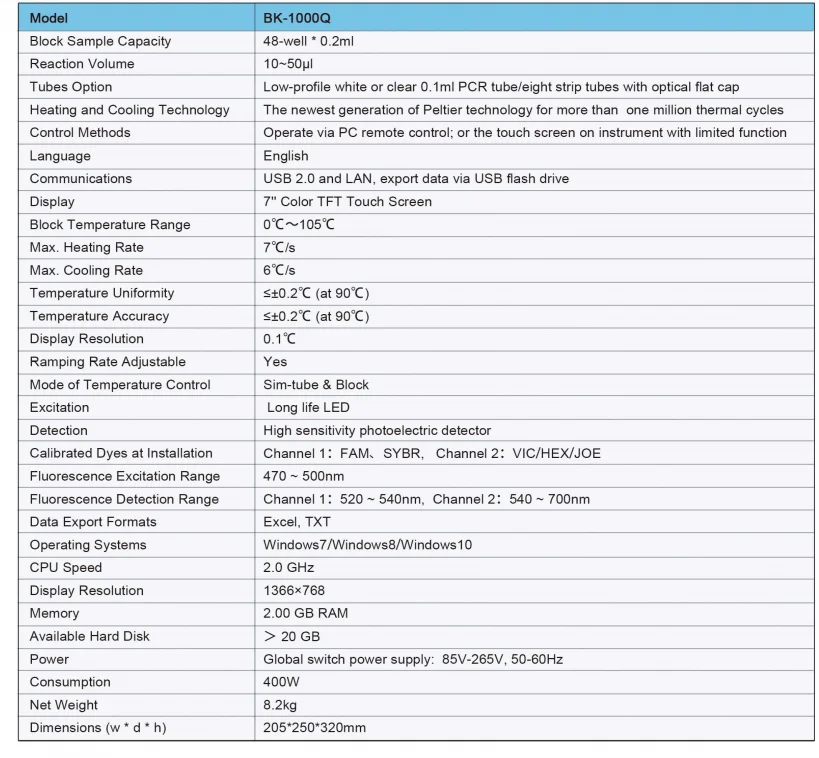Select the Language cell showing English

[285, 156]
